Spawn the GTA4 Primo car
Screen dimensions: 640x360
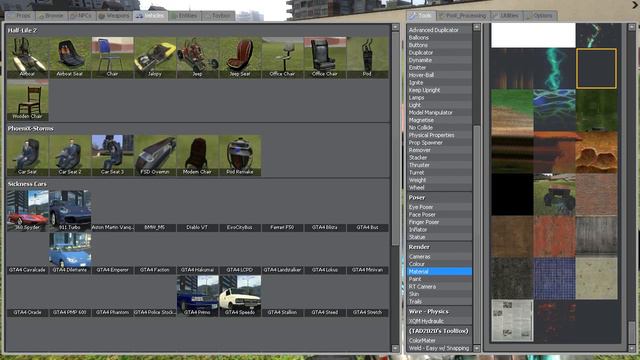(x=197, y=296)
